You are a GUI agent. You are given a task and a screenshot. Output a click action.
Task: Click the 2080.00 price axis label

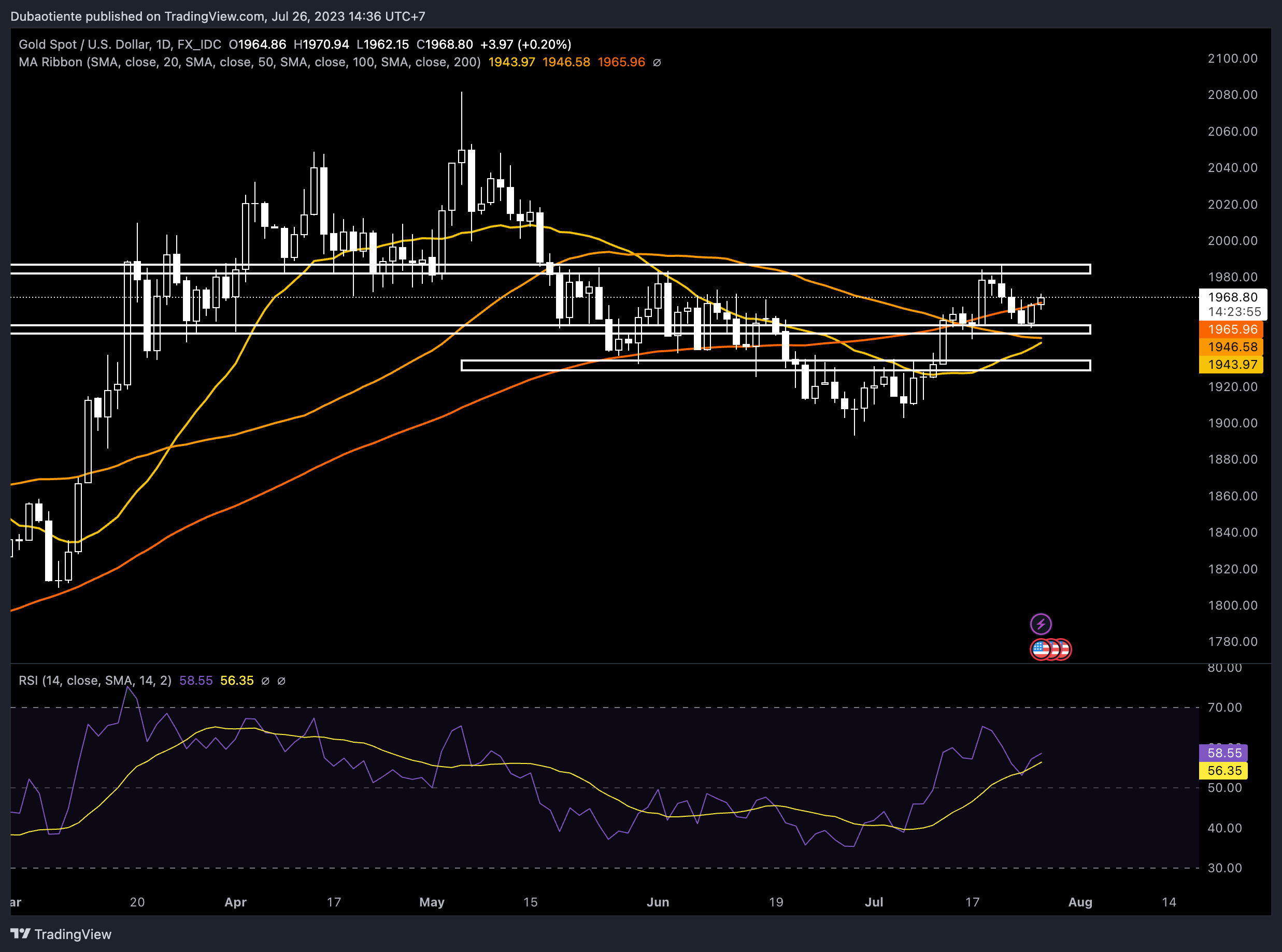[1232, 94]
